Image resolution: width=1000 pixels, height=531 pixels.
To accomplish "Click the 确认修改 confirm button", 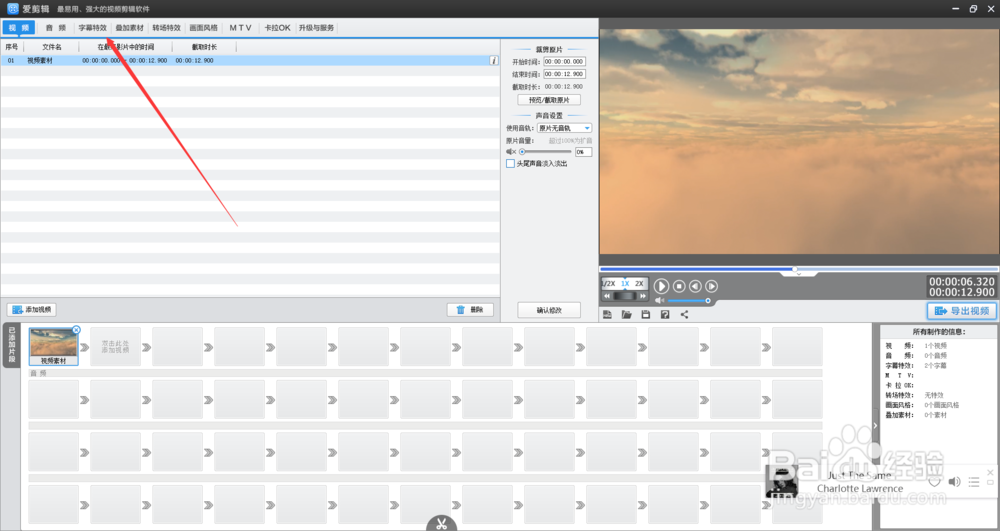I will click(549, 310).
